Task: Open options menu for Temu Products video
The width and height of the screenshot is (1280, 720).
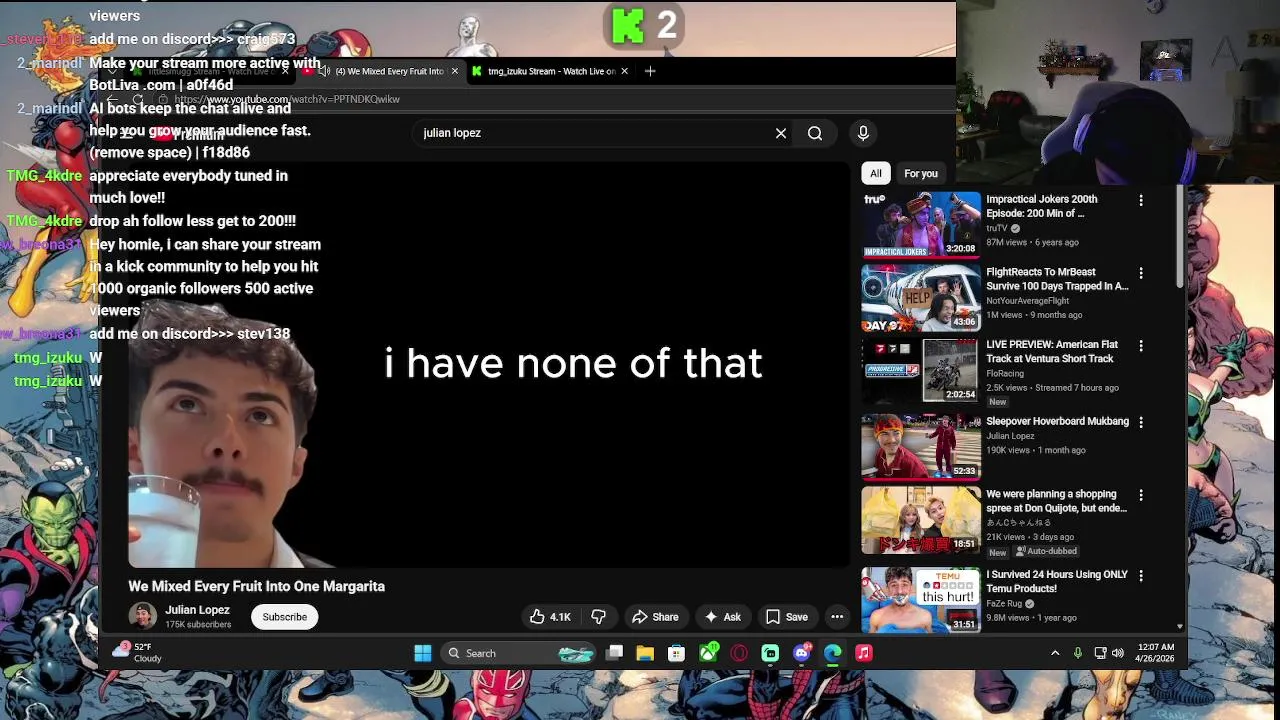Action: tap(1141, 576)
